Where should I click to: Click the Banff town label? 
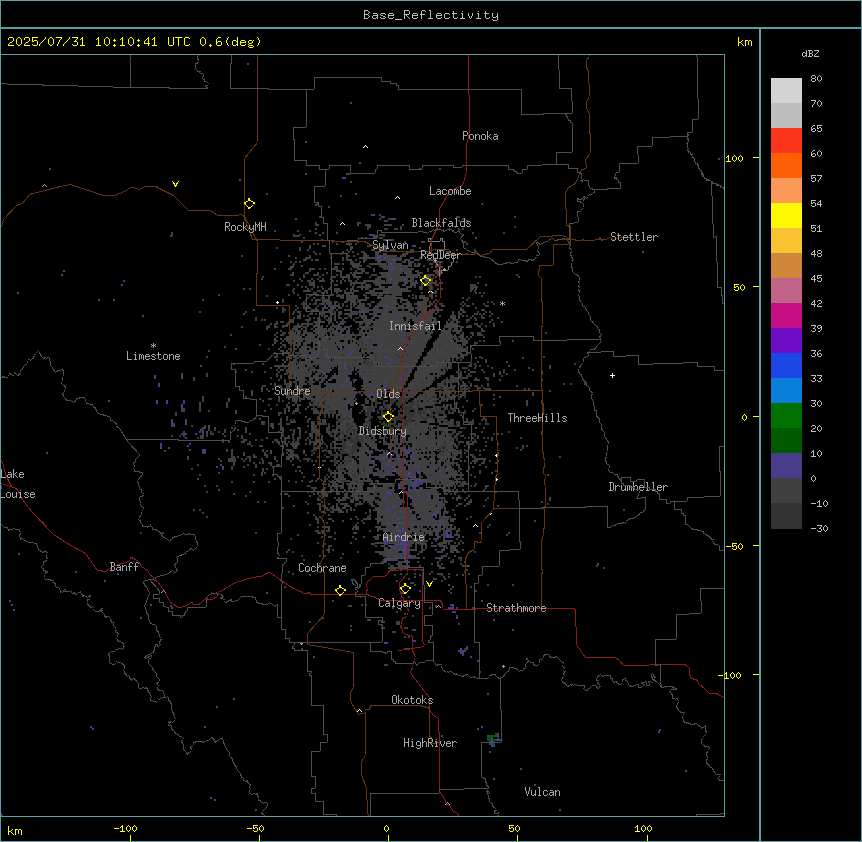coord(124,567)
